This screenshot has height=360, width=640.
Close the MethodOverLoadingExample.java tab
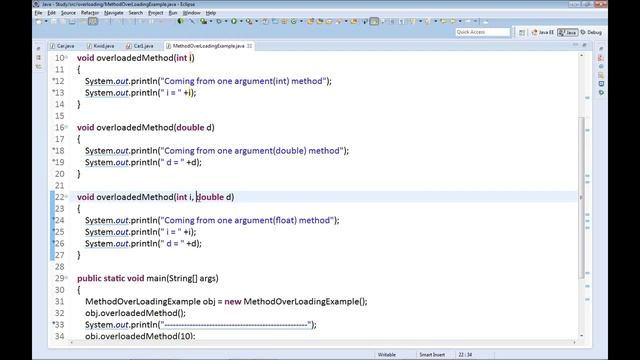(249, 46)
